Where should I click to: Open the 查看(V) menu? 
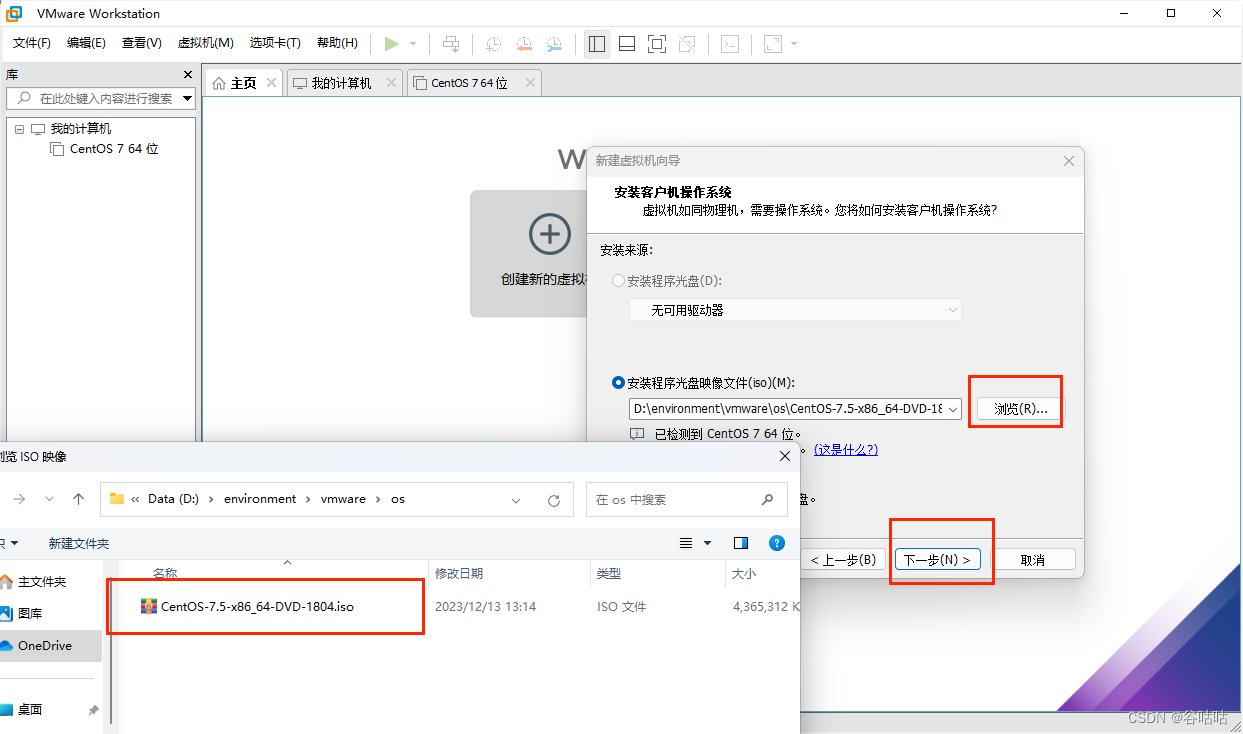[x=142, y=43]
